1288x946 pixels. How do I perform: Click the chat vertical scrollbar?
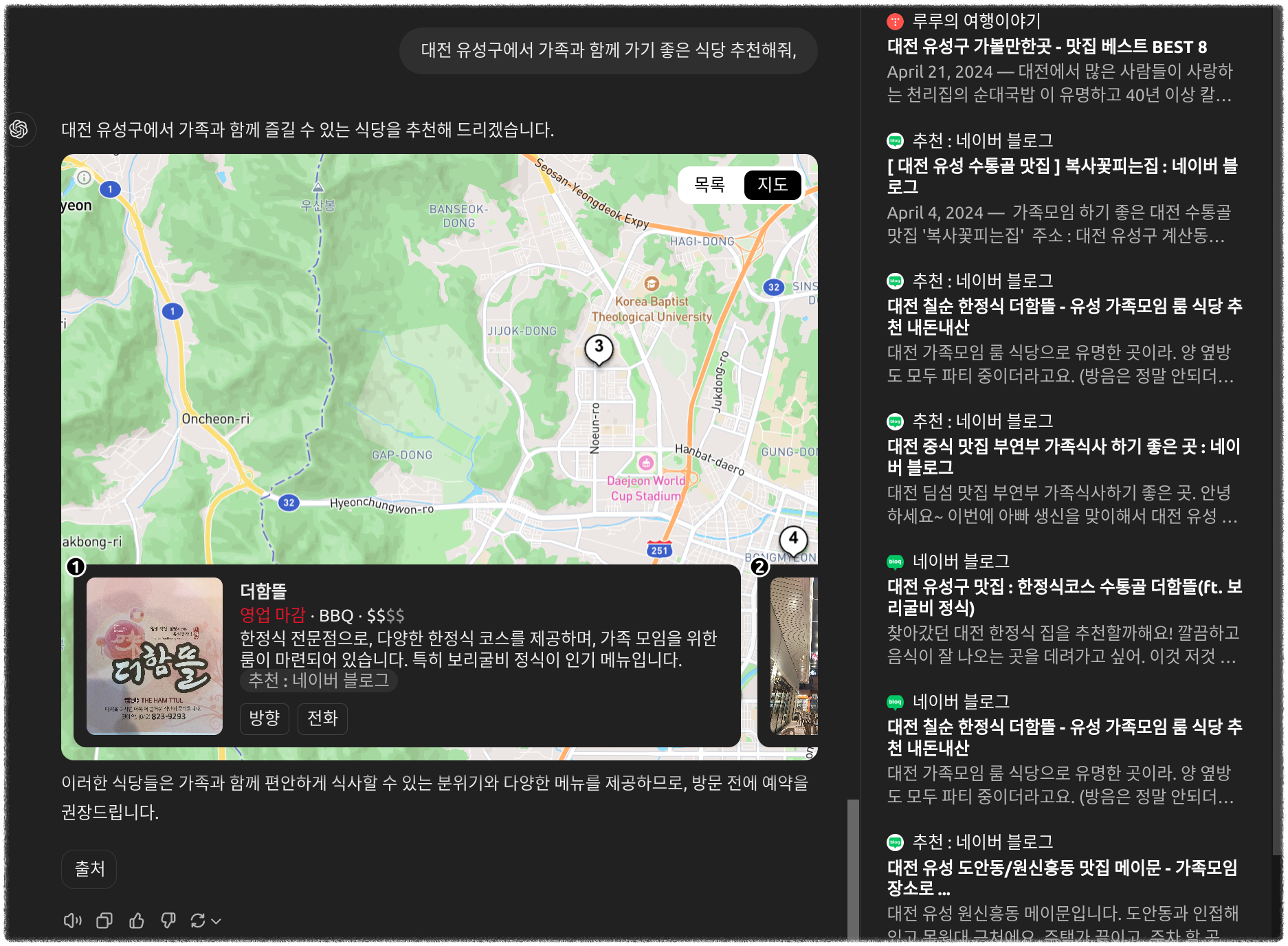coord(853,869)
